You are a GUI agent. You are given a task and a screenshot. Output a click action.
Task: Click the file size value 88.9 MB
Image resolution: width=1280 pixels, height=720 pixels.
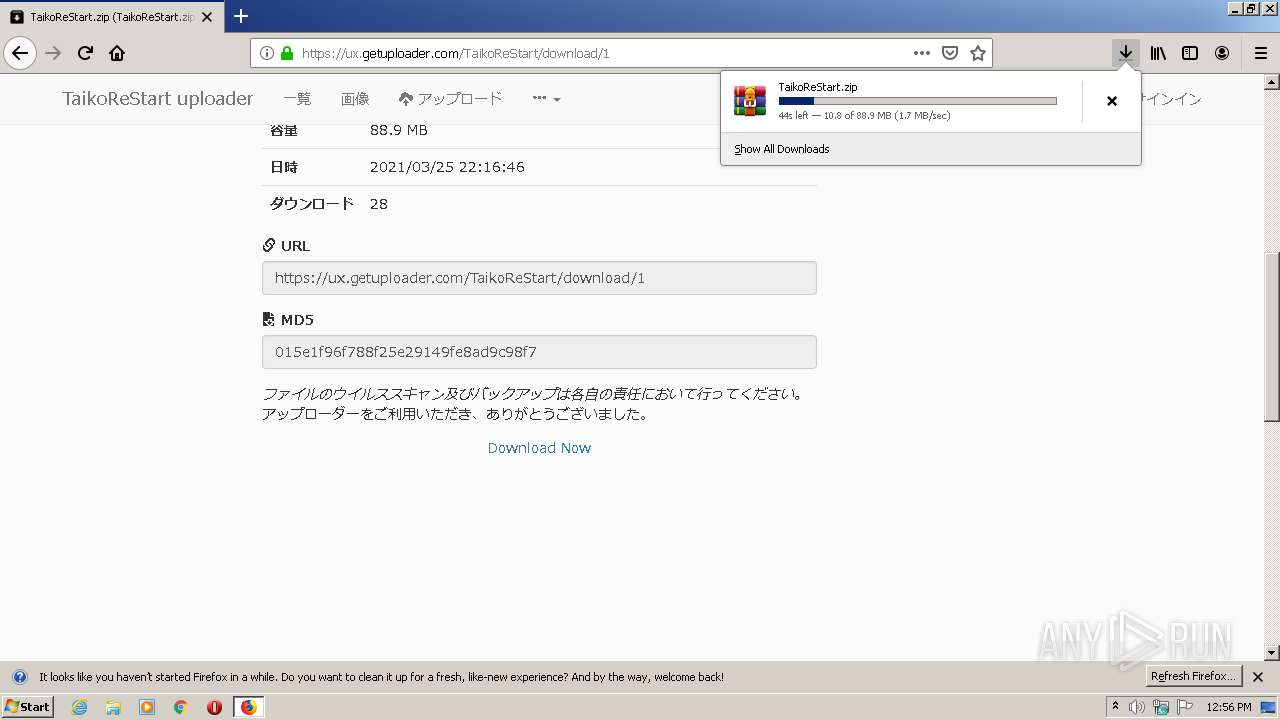point(399,130)
